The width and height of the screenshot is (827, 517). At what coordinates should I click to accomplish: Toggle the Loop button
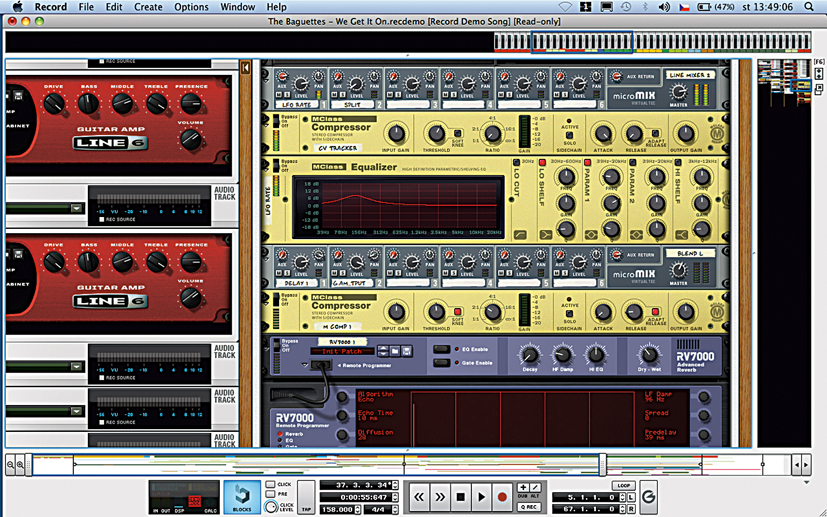coord(623,485)
